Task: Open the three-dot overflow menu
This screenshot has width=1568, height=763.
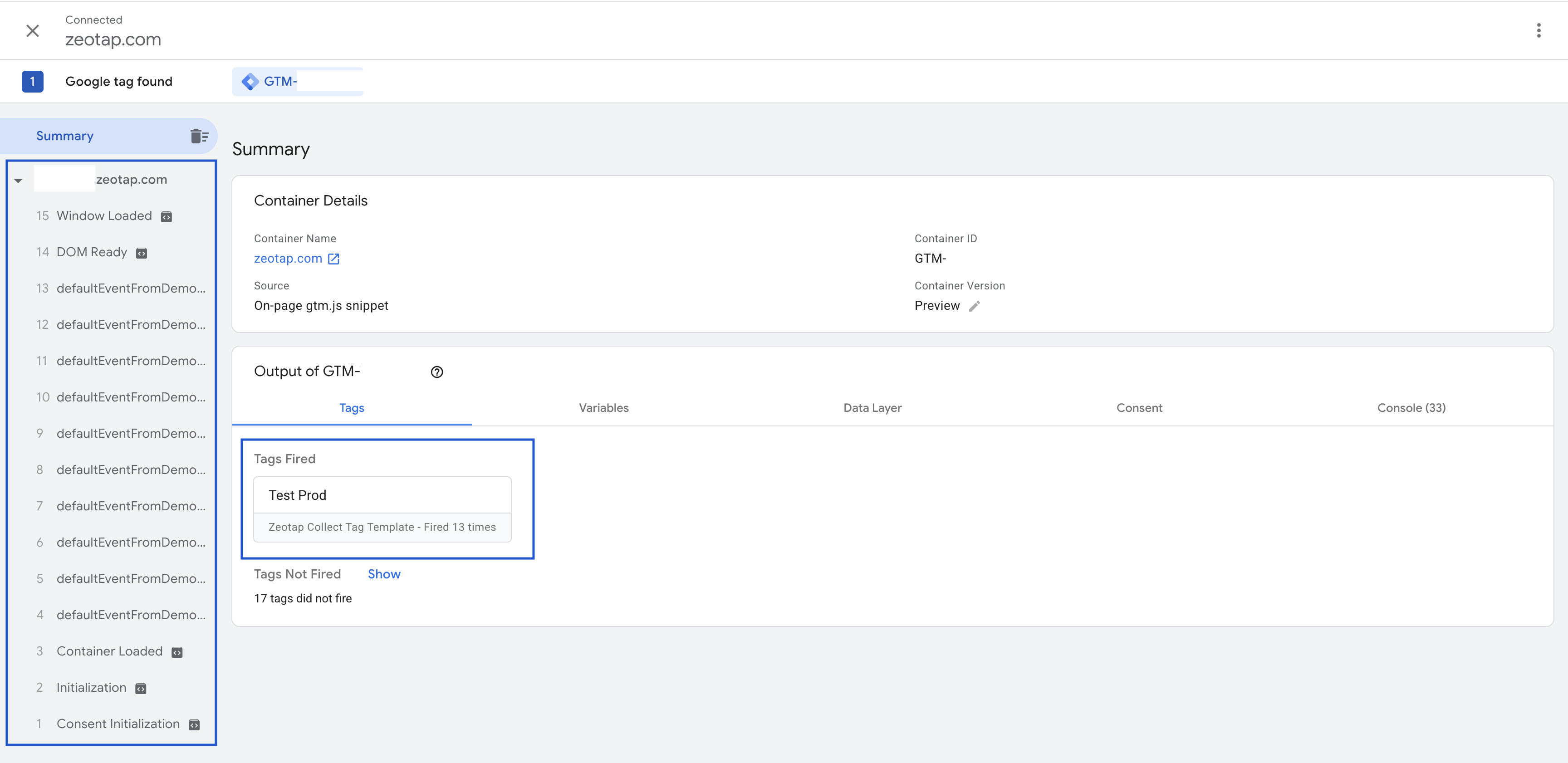Action: tap(1538, 30)
